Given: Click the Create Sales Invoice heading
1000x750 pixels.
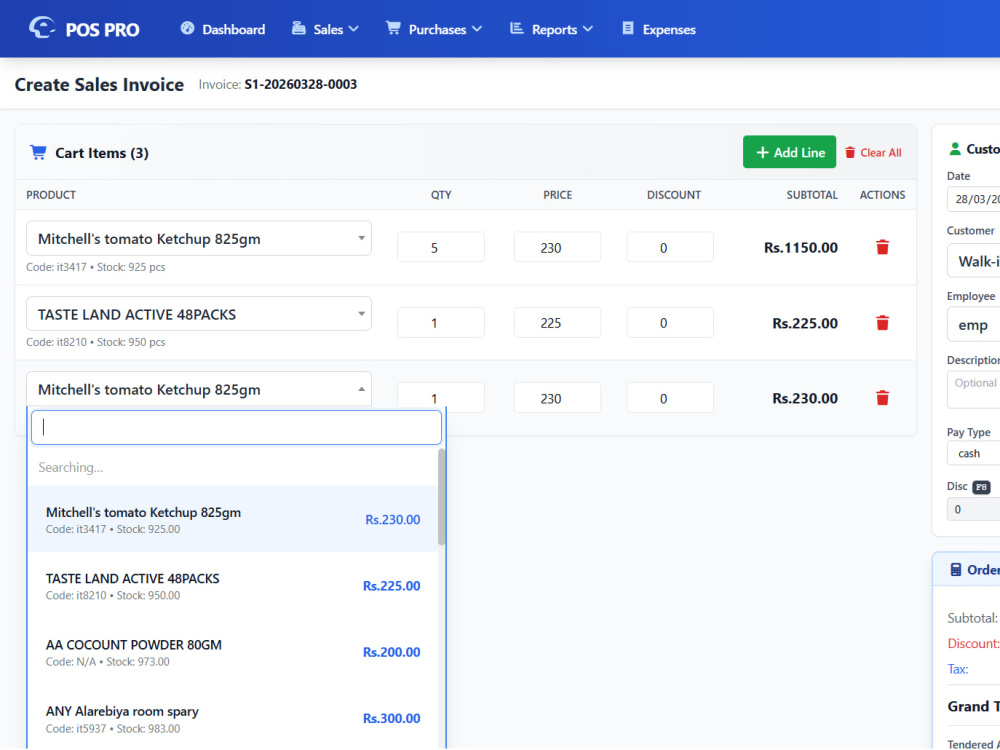Looking at the screenshot, I should 99,84.
